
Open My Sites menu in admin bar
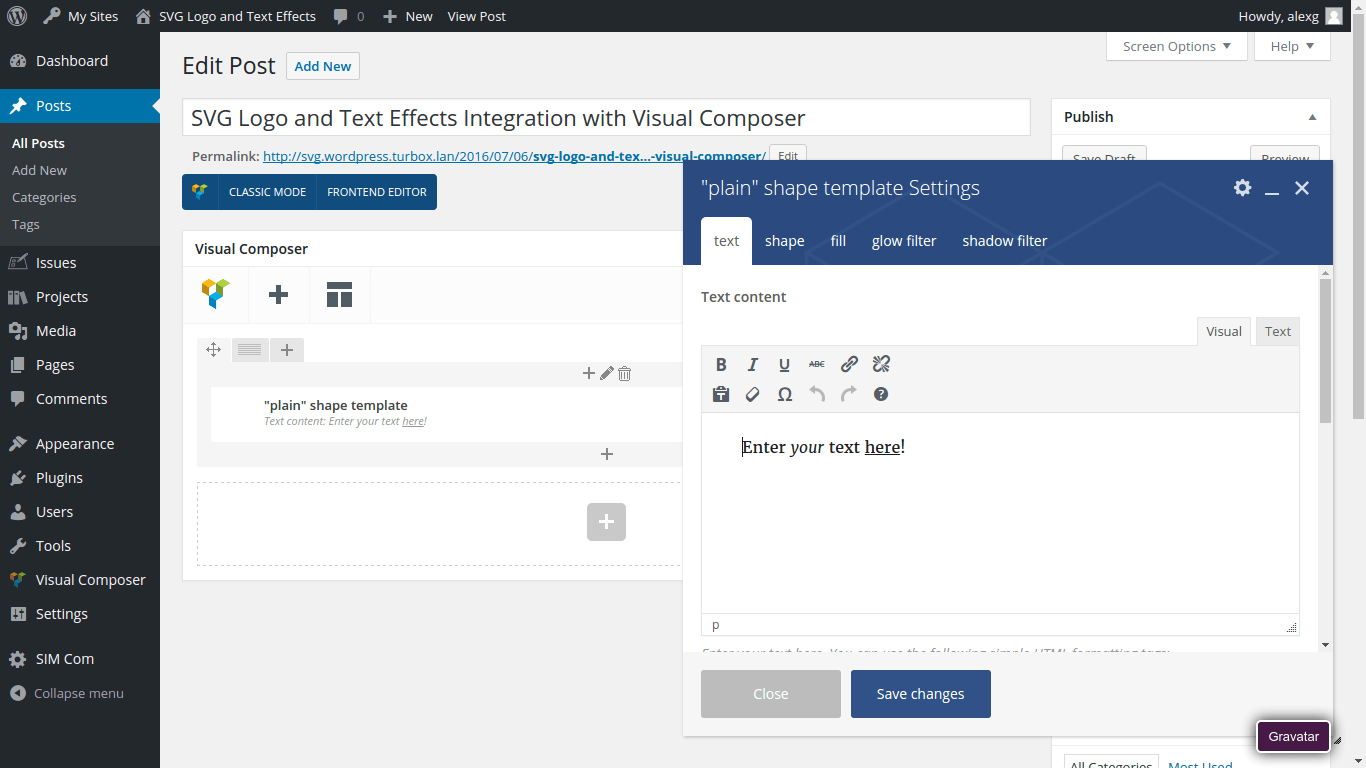[80, 16]
